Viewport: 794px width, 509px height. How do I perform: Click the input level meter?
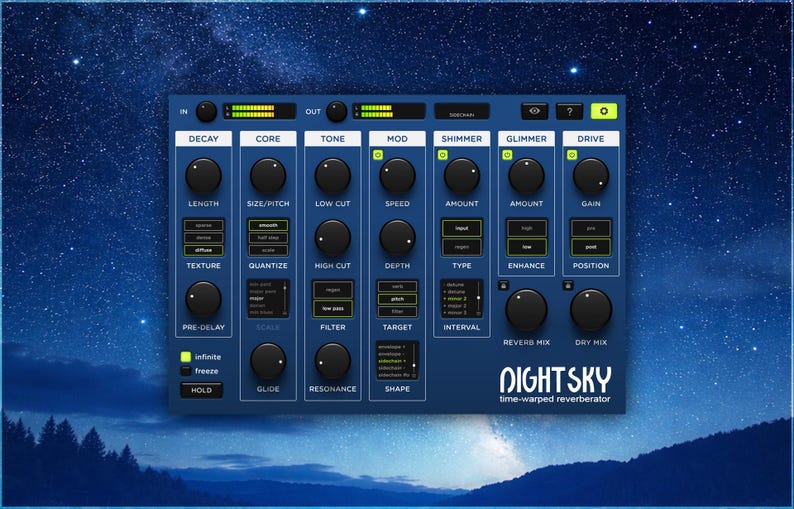coord(259,111)
